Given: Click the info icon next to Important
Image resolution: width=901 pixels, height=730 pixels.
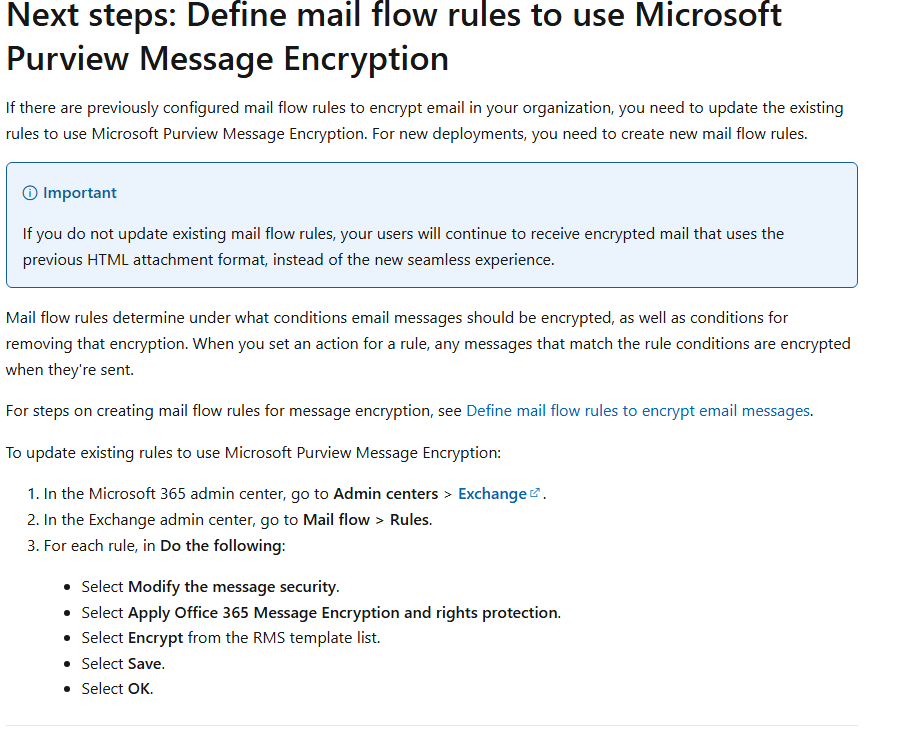Looking at the screenshot, I should [30, 193].
